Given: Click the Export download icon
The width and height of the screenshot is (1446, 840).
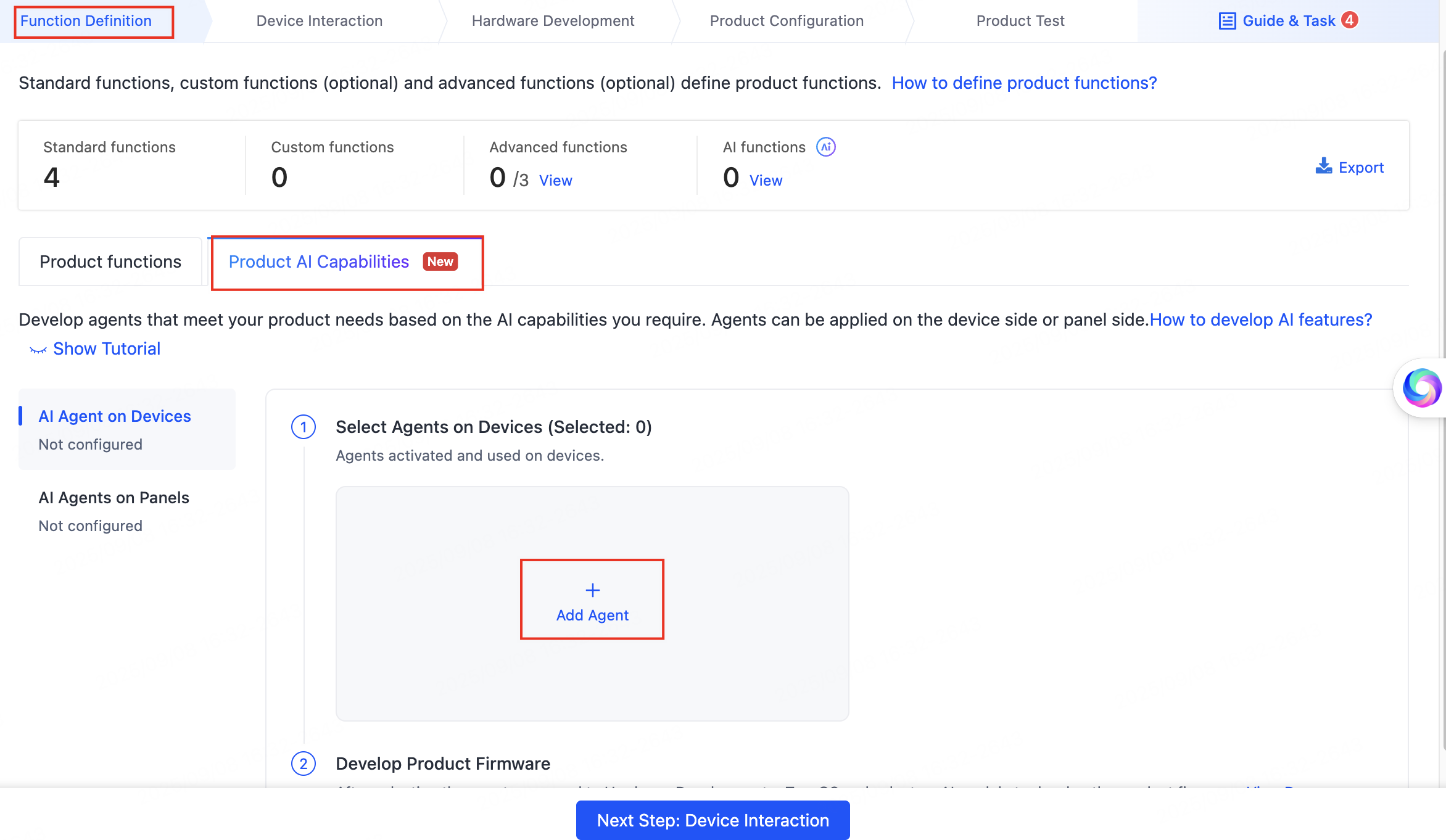Looking at the screenshot, I should tap(1323, 167).
